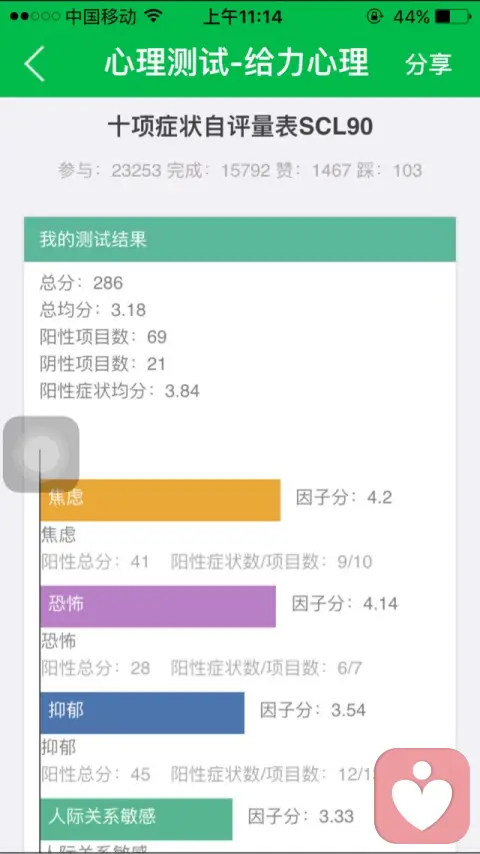Select the orange 焦虑 bar
The height and width of the screenshot is (854, 480).
[160, 500]
